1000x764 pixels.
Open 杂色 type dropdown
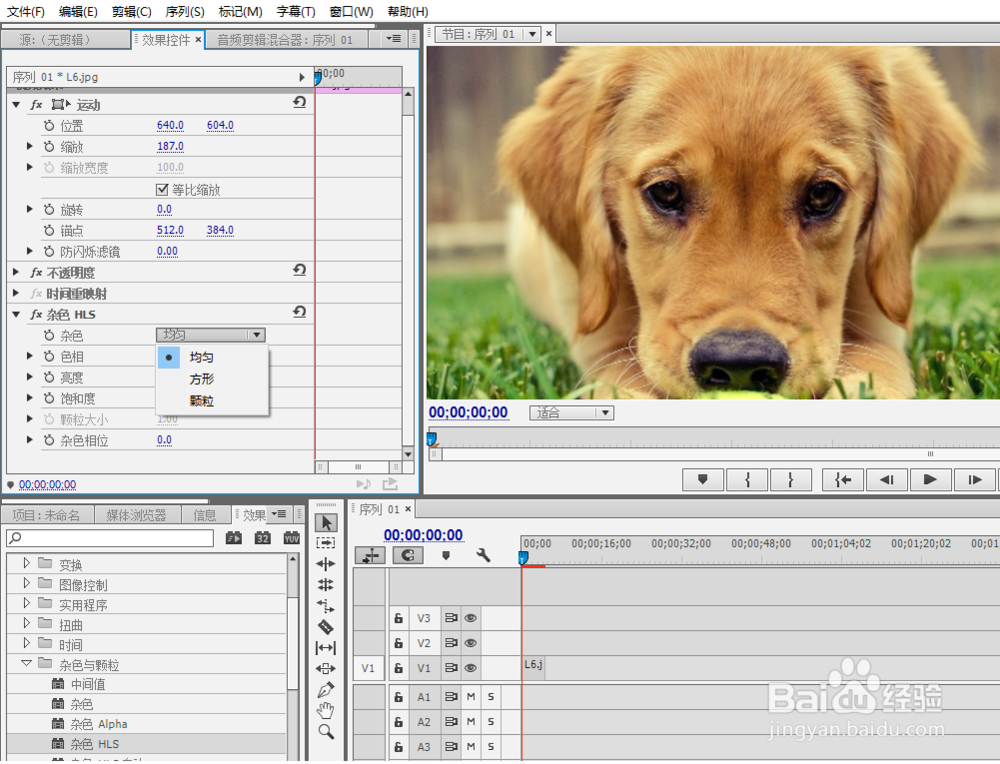point(210,335)
